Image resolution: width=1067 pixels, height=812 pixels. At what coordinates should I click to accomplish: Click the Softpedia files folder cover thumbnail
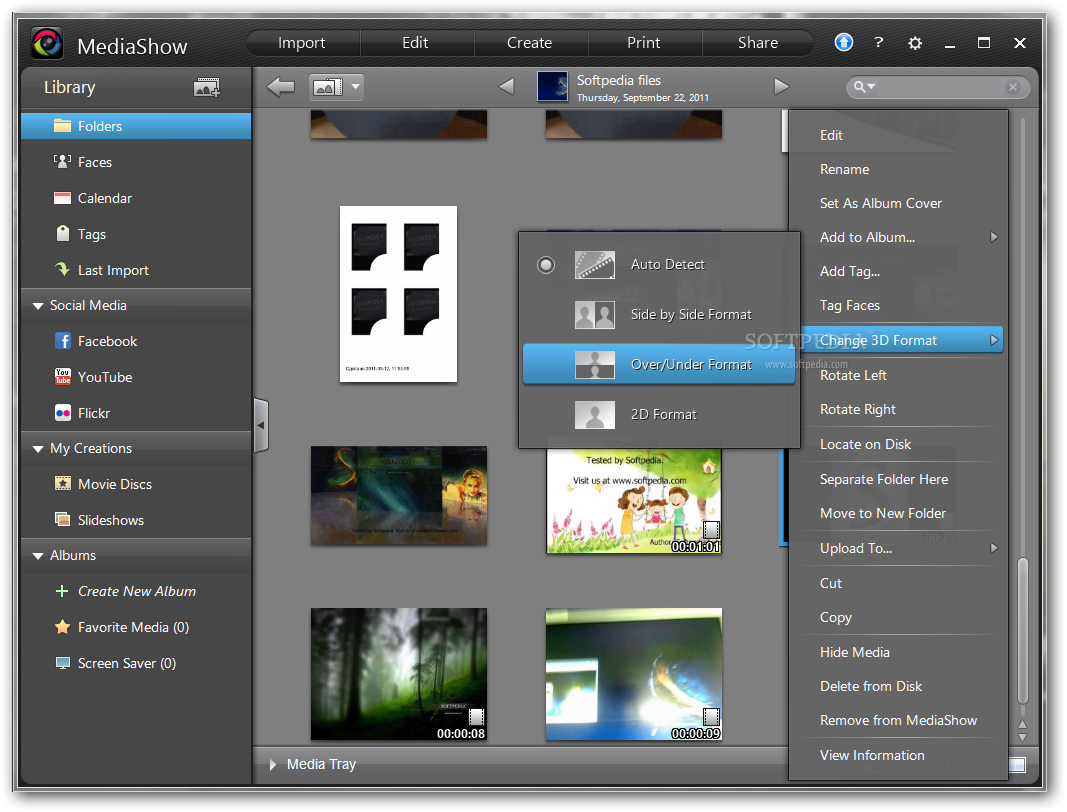(x=553, y=86)
